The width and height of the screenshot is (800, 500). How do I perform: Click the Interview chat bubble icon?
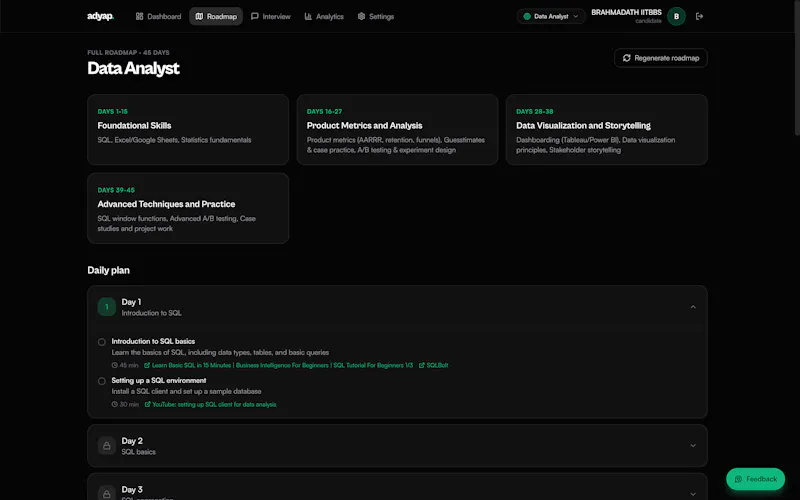[x=255, y=16]
